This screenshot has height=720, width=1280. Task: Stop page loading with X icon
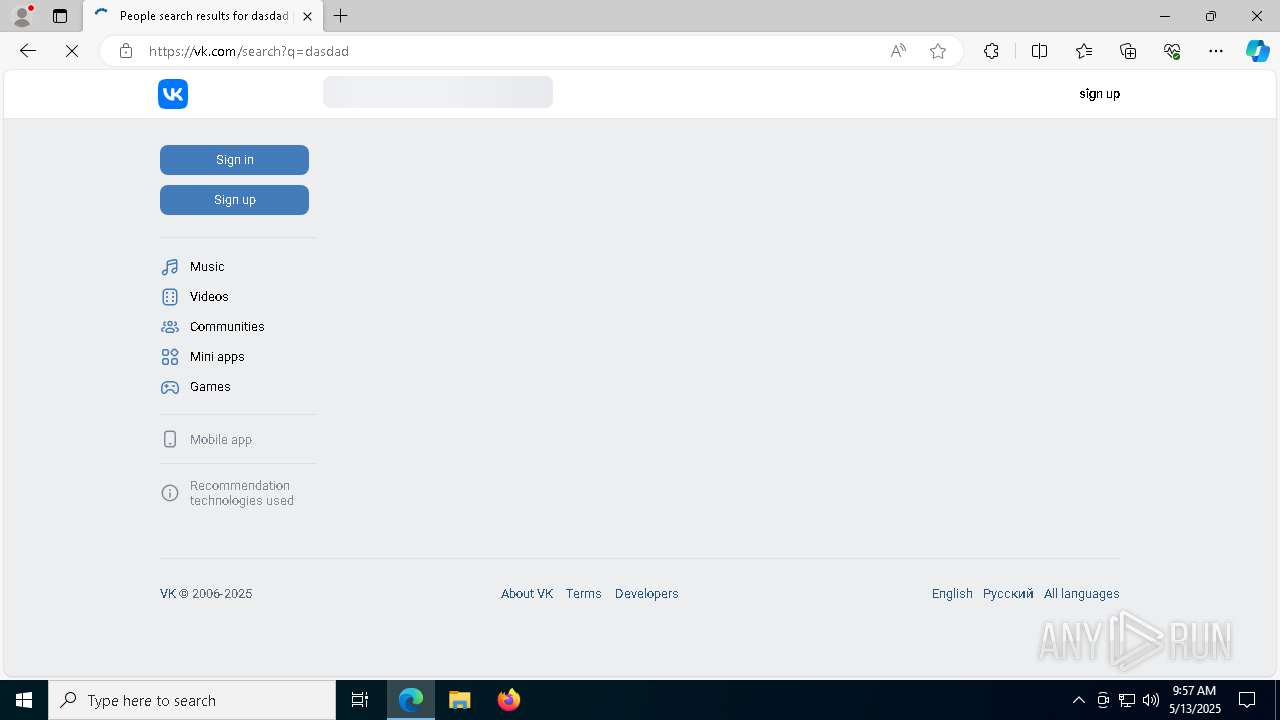click(72, 51)
